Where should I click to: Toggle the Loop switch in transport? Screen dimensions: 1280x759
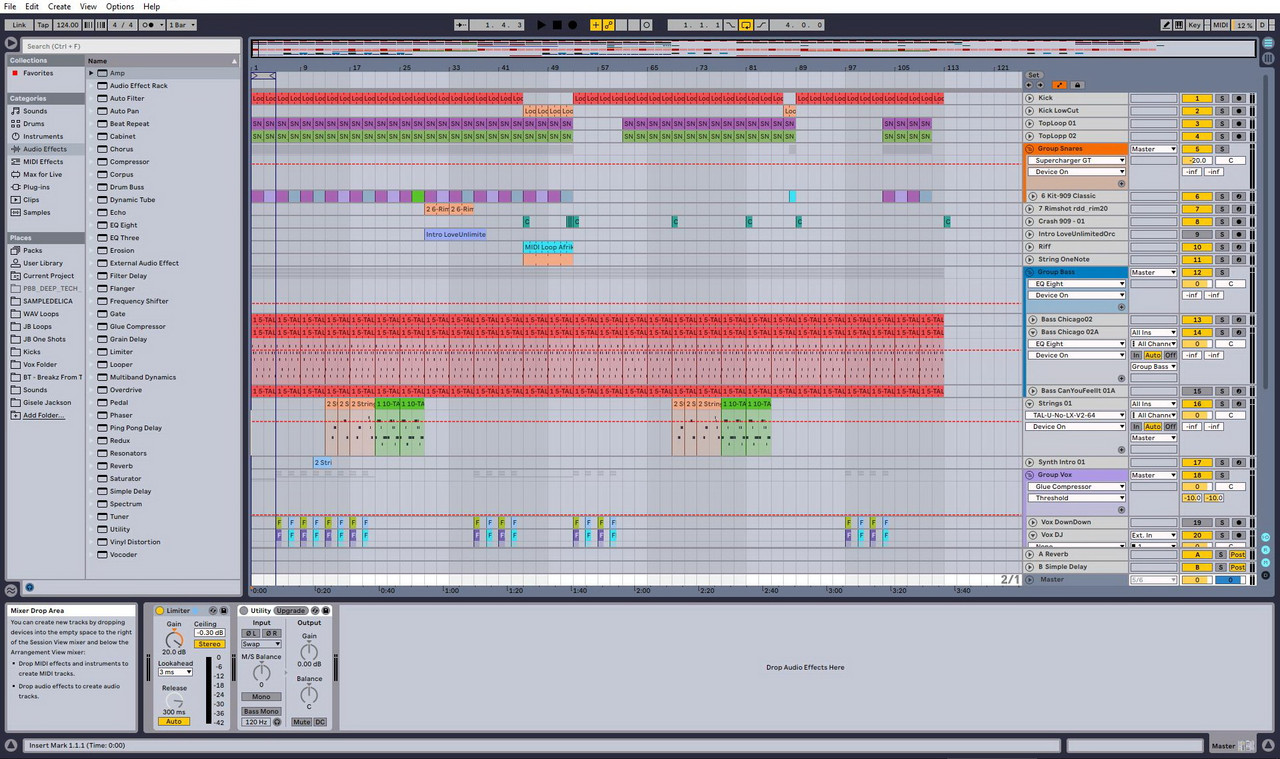point(746,24)
